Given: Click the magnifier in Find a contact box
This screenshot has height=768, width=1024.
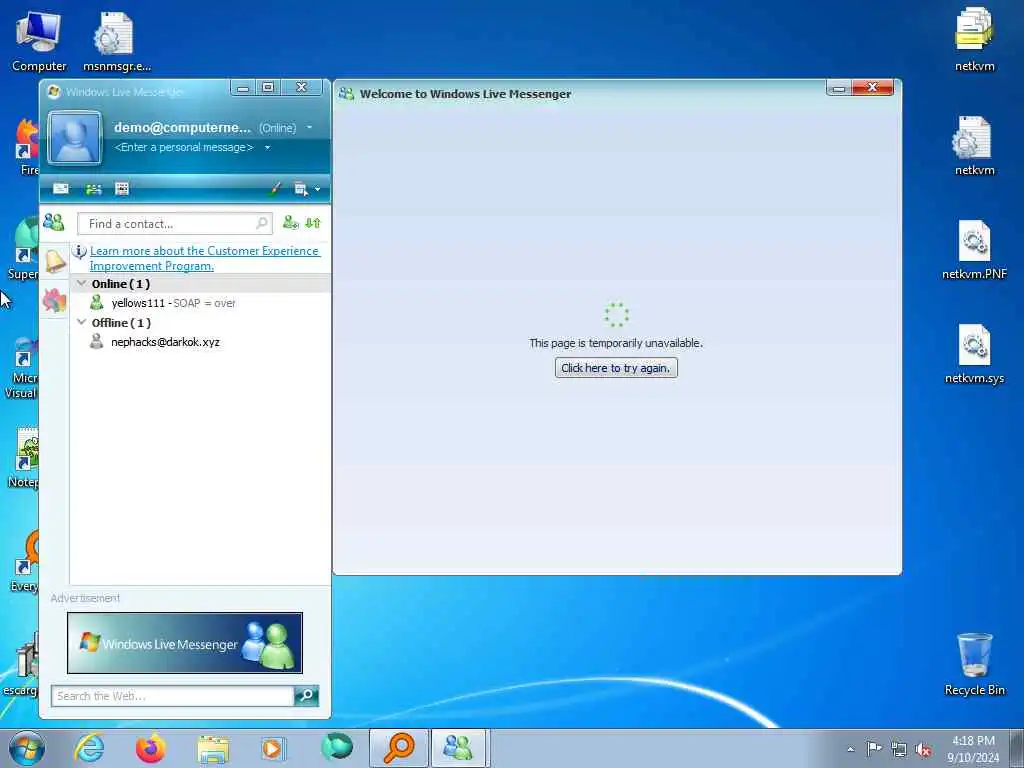Looking at the screenshot, I should [261, 223].
